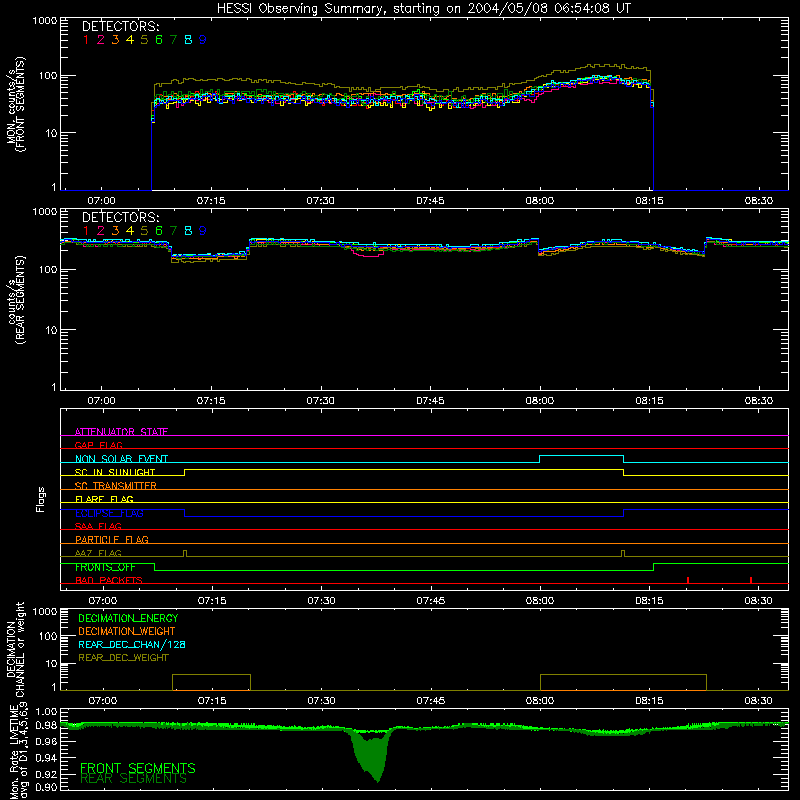Click the 08:00 time tick under rear segments plot

540,401
